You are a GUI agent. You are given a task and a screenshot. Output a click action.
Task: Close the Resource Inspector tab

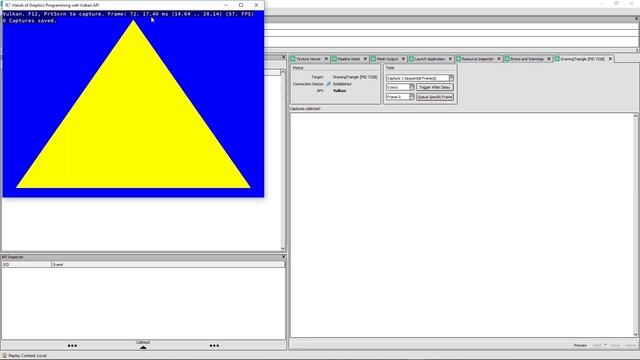(x=499, y=59)
